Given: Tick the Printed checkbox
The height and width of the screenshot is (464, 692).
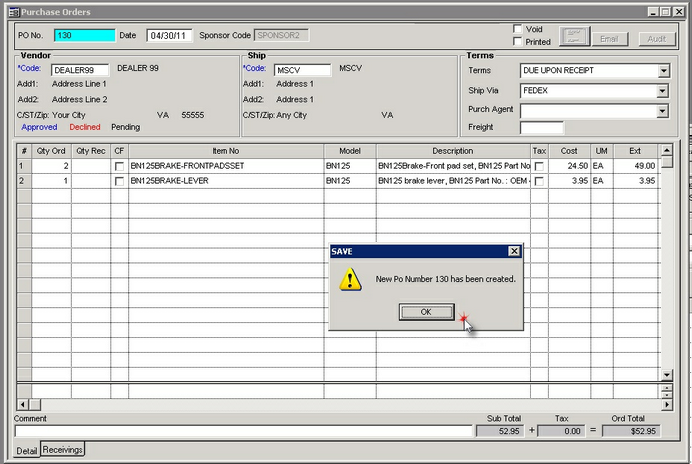Looking at the screenshot, I should 518,42.
